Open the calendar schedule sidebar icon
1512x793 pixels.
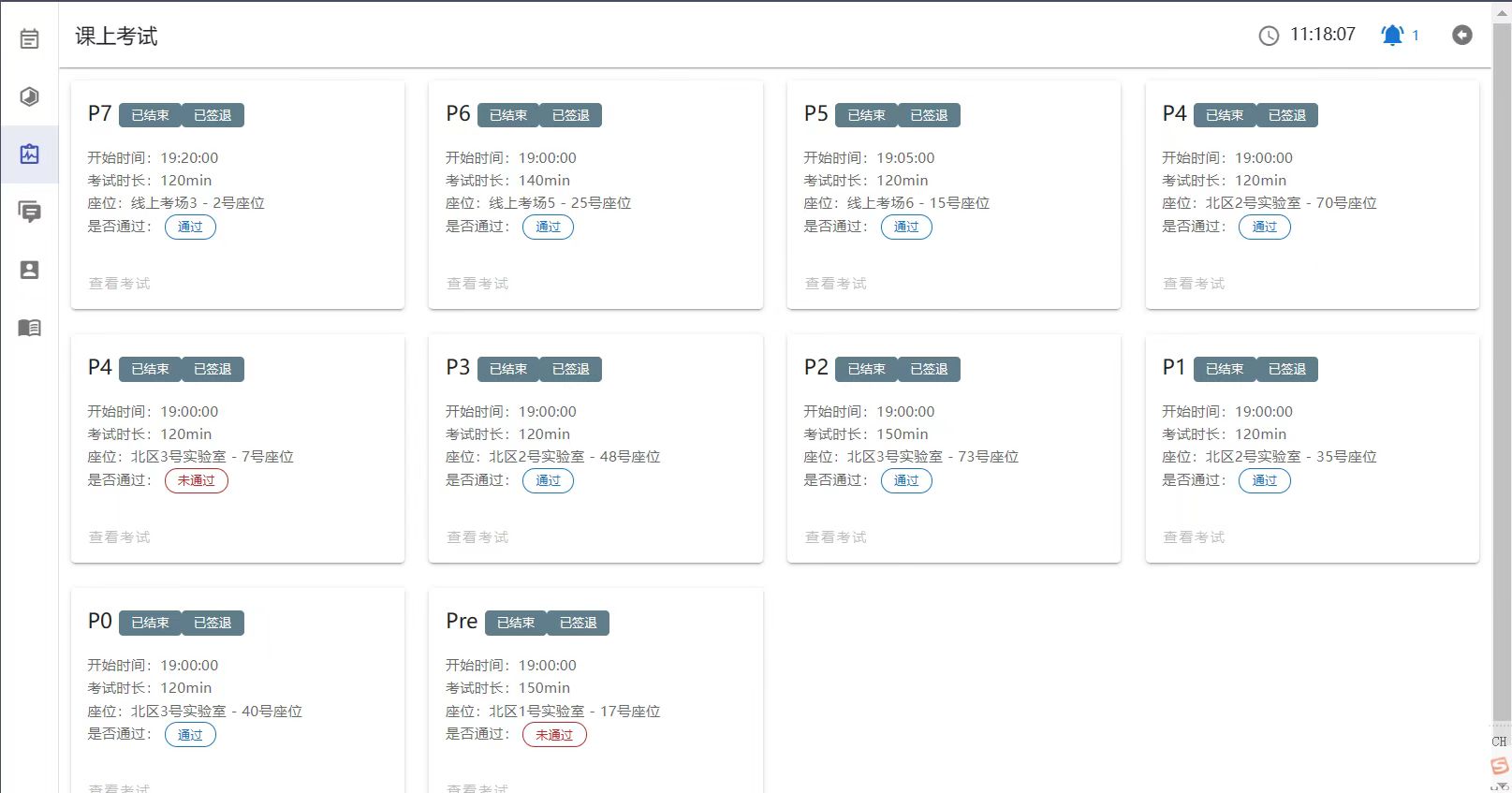[x=29, y=38]
